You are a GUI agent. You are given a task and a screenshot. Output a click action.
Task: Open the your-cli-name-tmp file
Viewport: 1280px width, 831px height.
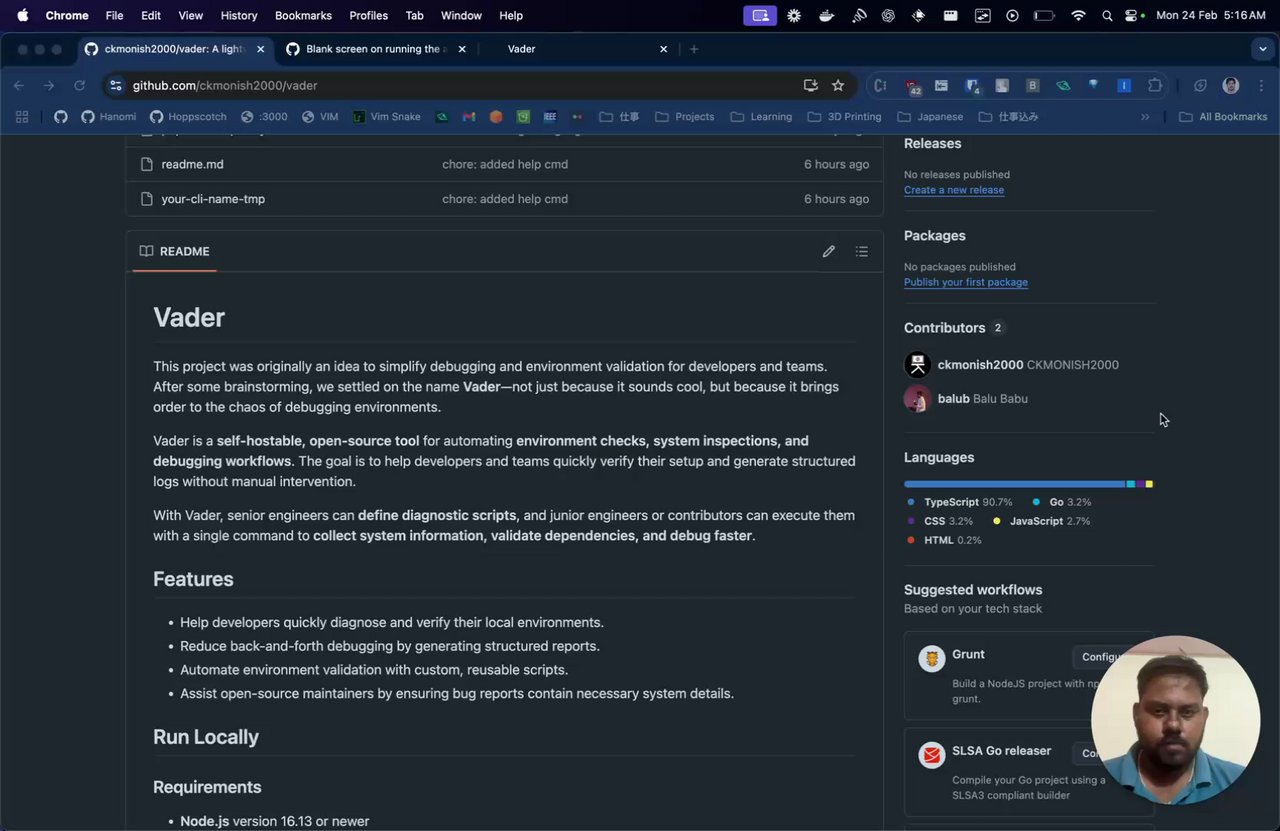point(213,199)
